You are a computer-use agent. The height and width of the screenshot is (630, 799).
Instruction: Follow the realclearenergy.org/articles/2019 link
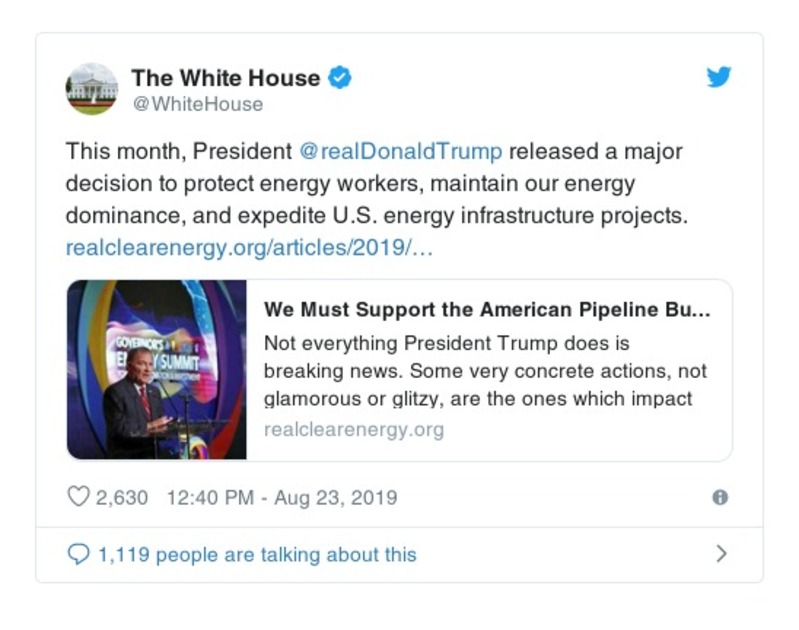pos(249,248)
